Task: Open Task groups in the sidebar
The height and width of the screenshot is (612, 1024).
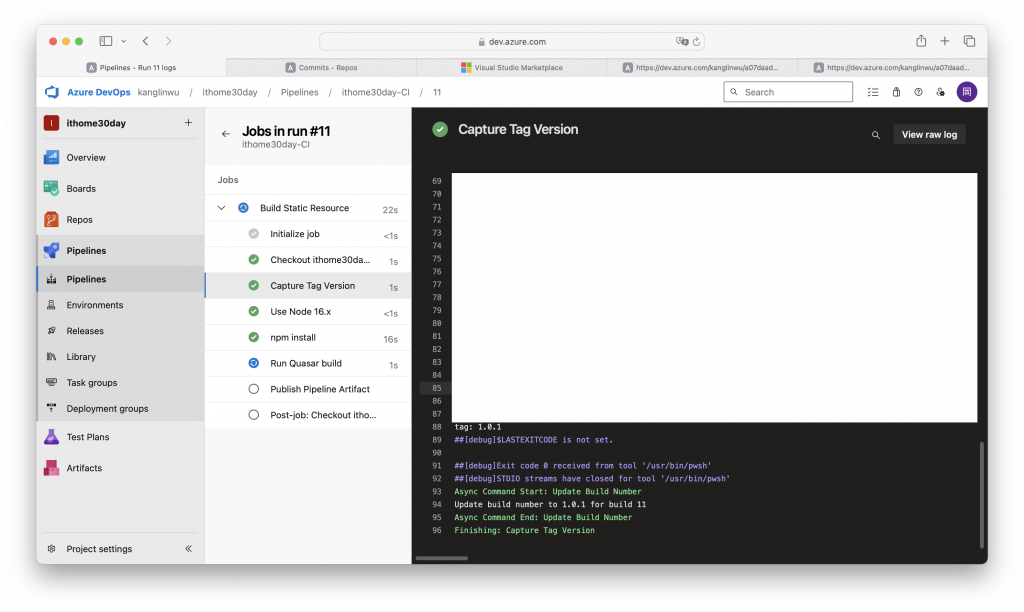Action: pyautogui.click(x=121, y=383)
